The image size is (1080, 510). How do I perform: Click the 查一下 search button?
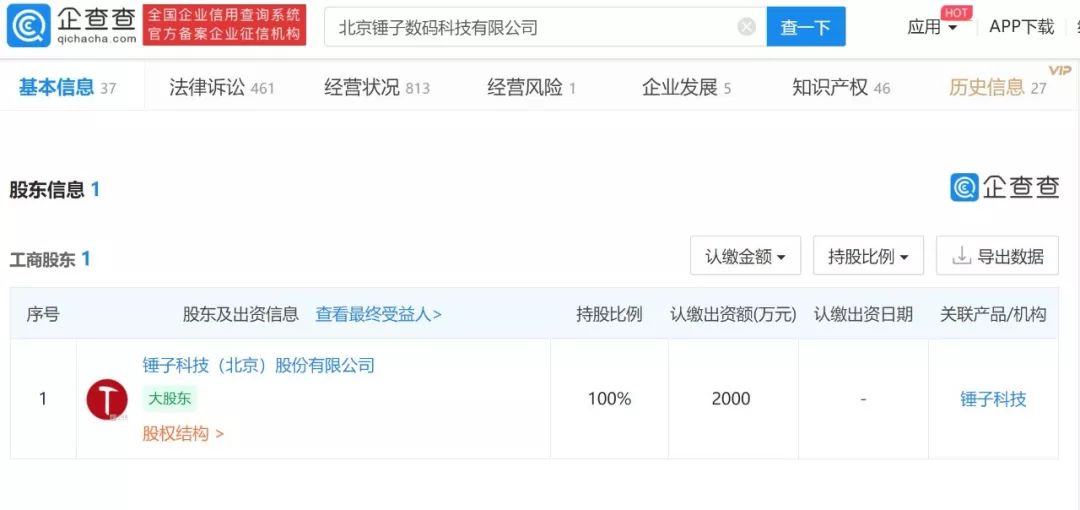(x=806, y=27)
